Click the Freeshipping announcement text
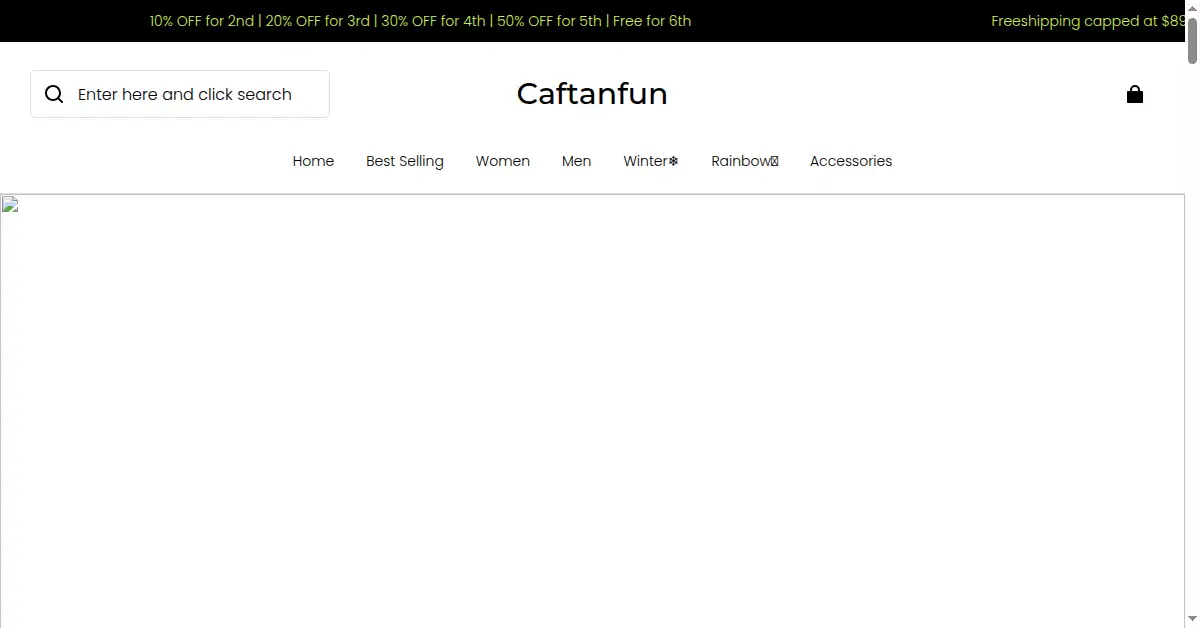This screenshot has height=628, width=1200. 1088,21
